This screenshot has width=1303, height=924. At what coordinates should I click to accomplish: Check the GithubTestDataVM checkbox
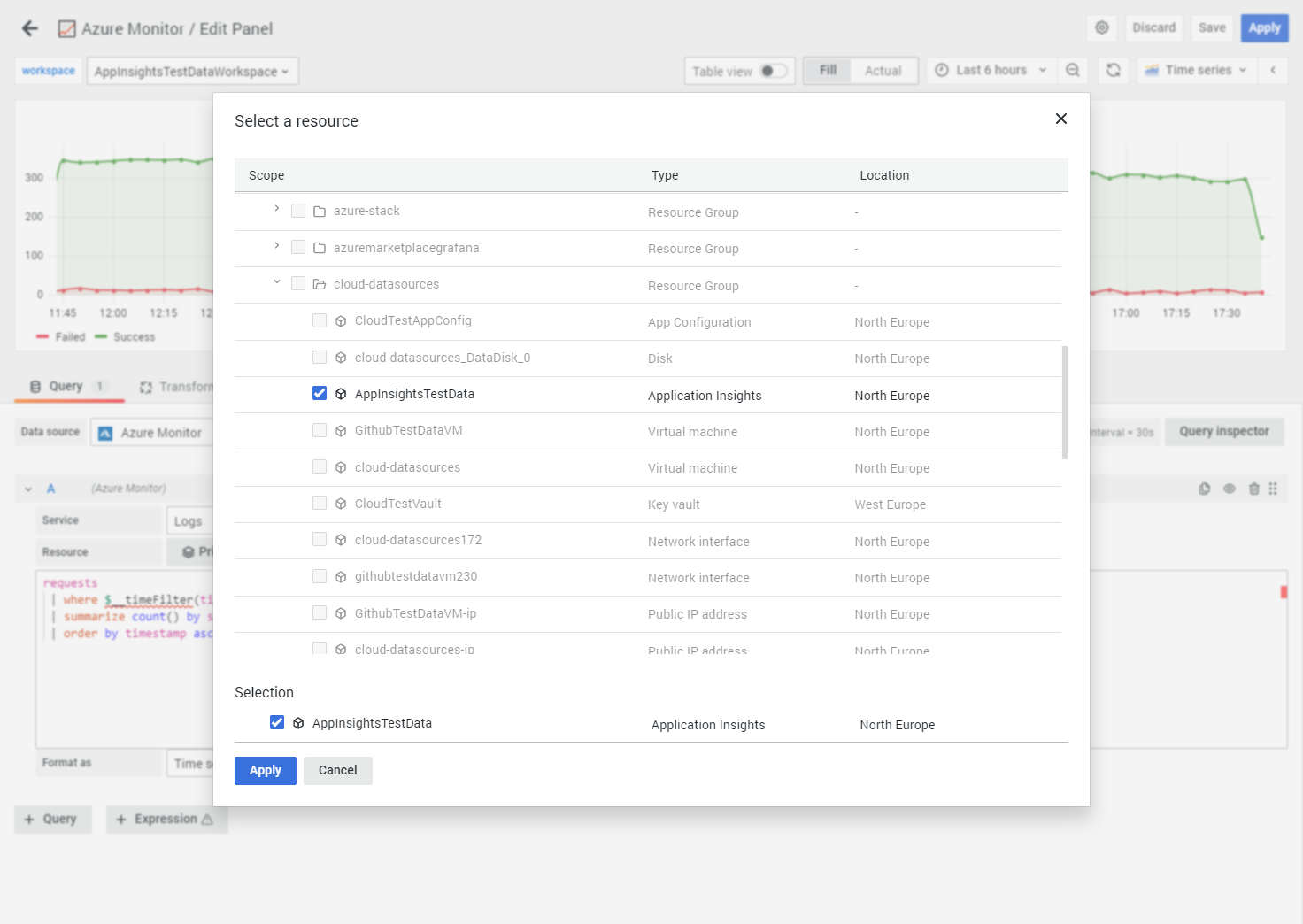tap(319, 429)
